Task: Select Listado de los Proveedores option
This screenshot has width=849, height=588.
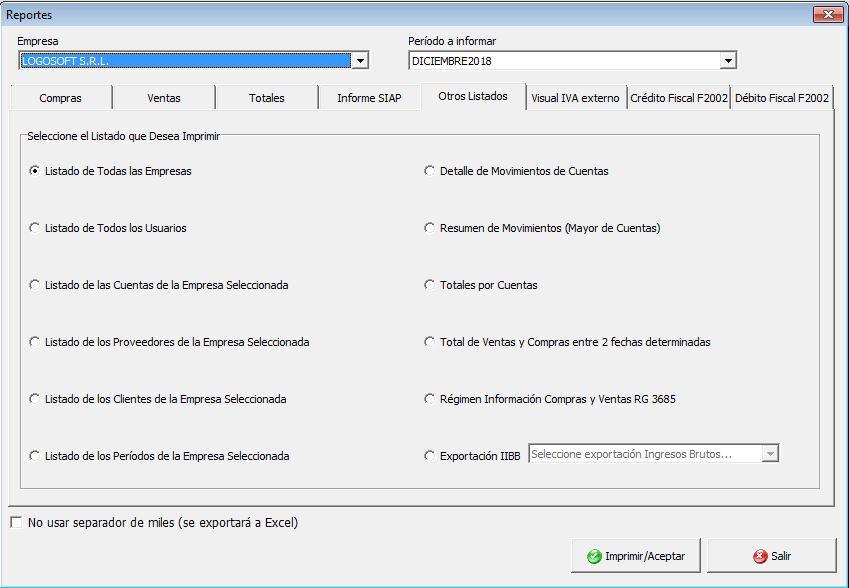Action: 36,342
